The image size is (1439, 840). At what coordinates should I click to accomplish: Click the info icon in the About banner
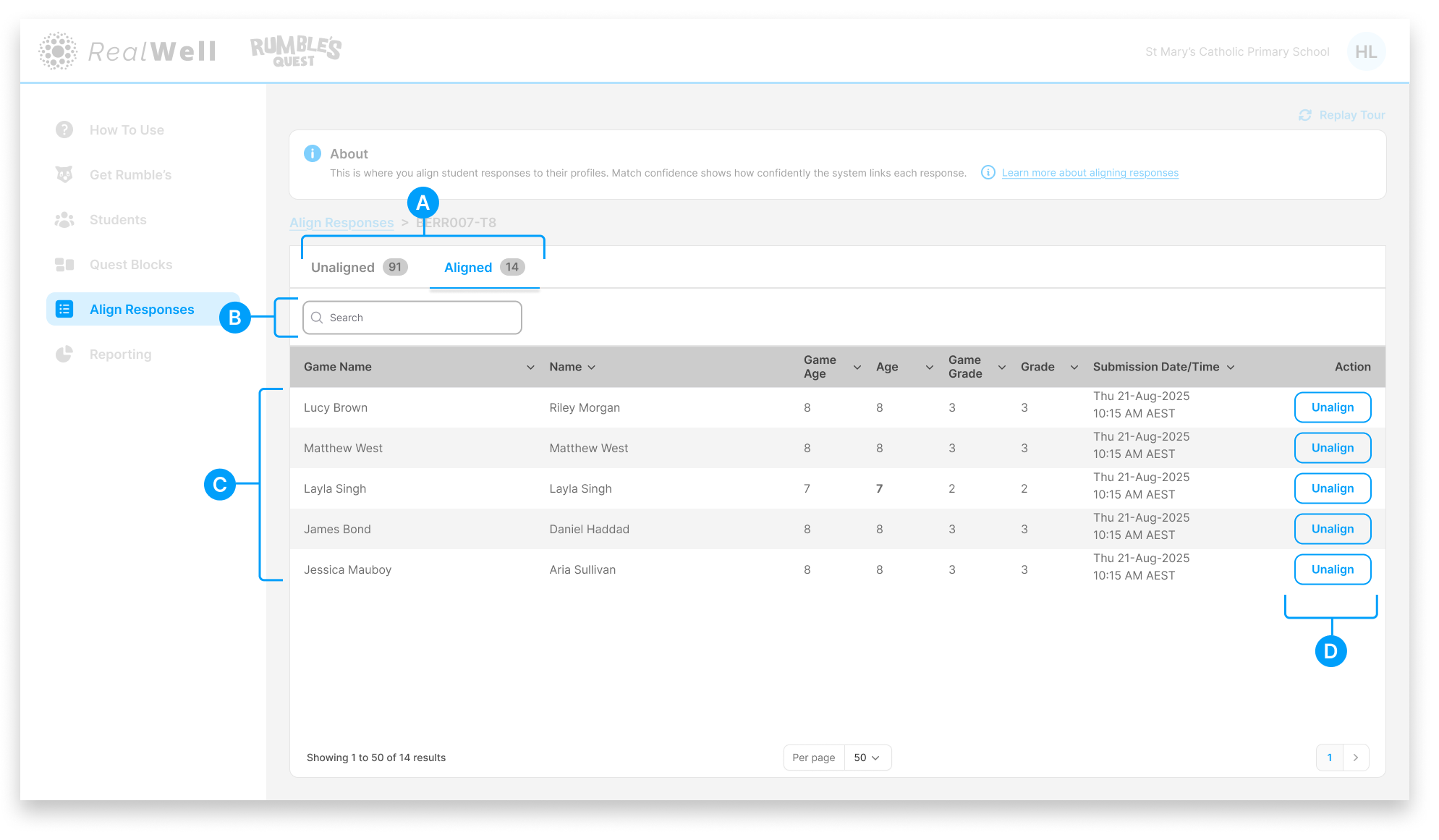pyautogui.click(x=312, y=153)
